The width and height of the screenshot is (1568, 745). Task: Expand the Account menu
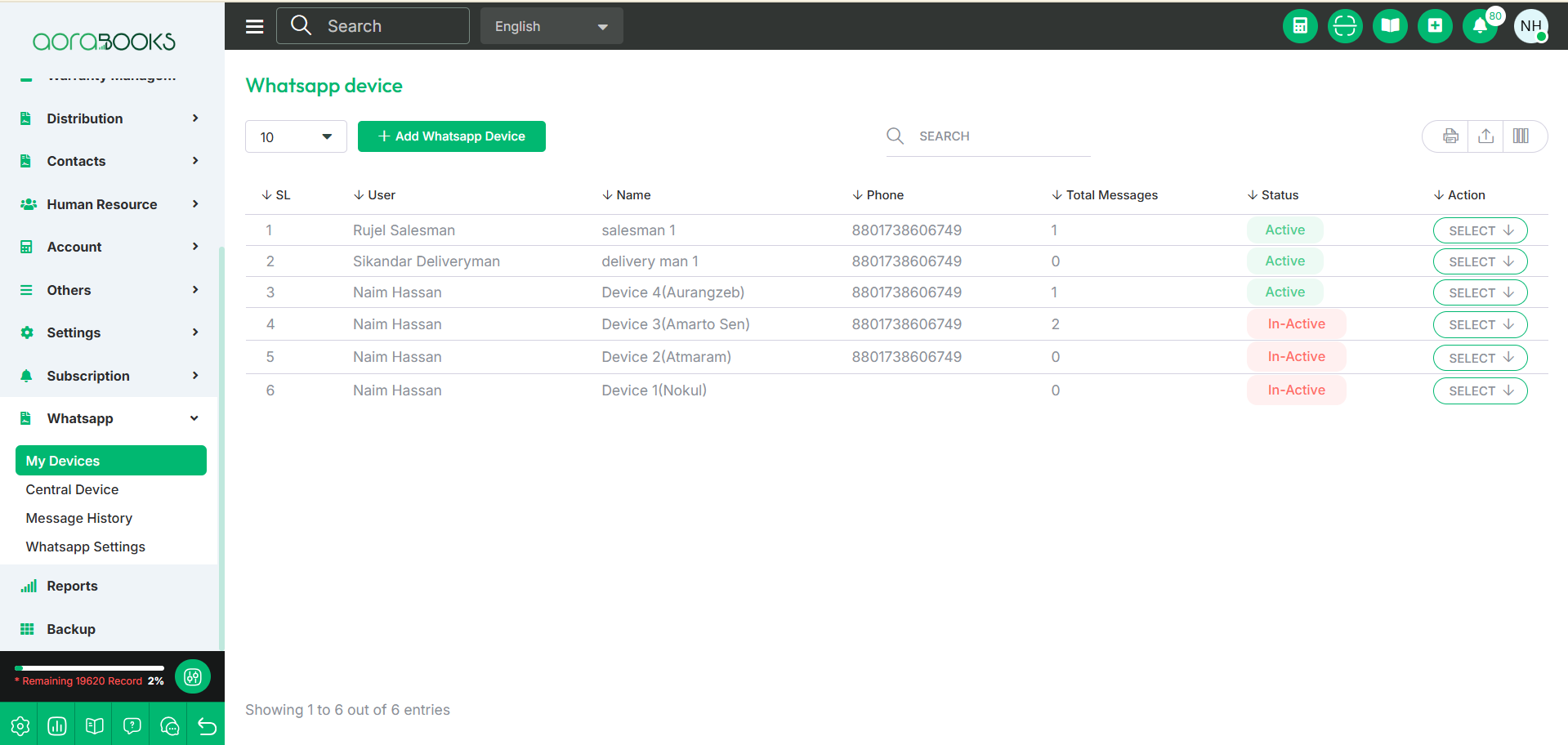(110, 247)
